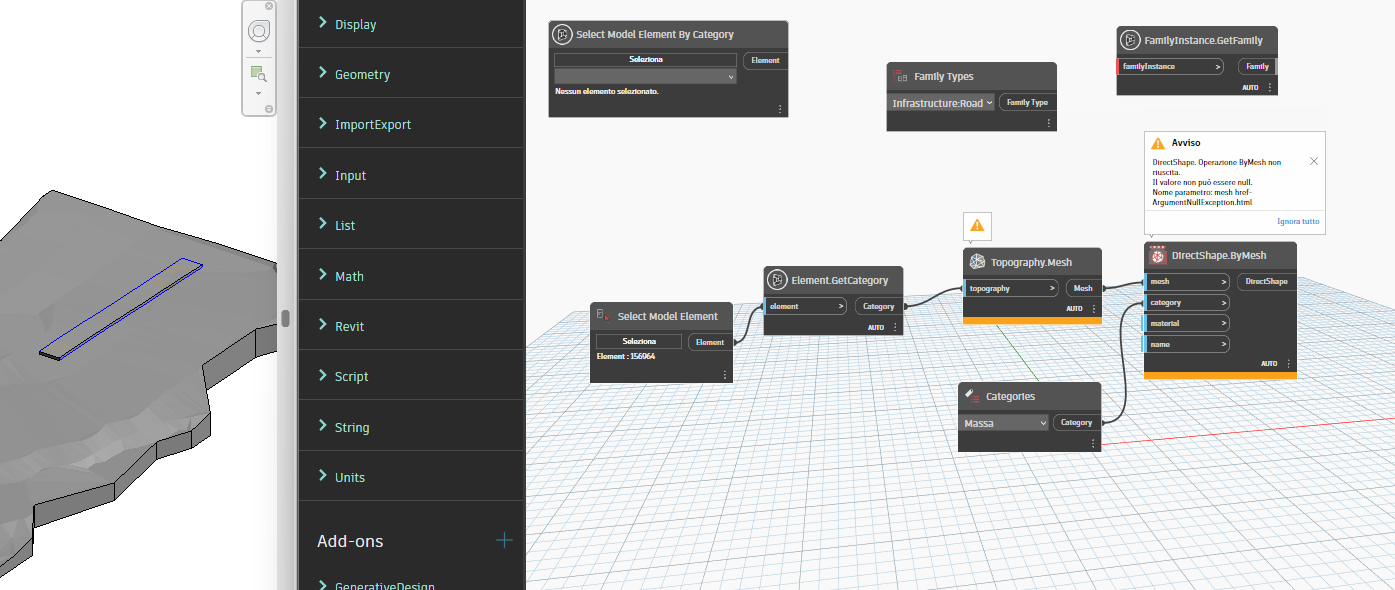Open the zoom options dropdown arrow
Screen dimensions: 1395x590
258,92
